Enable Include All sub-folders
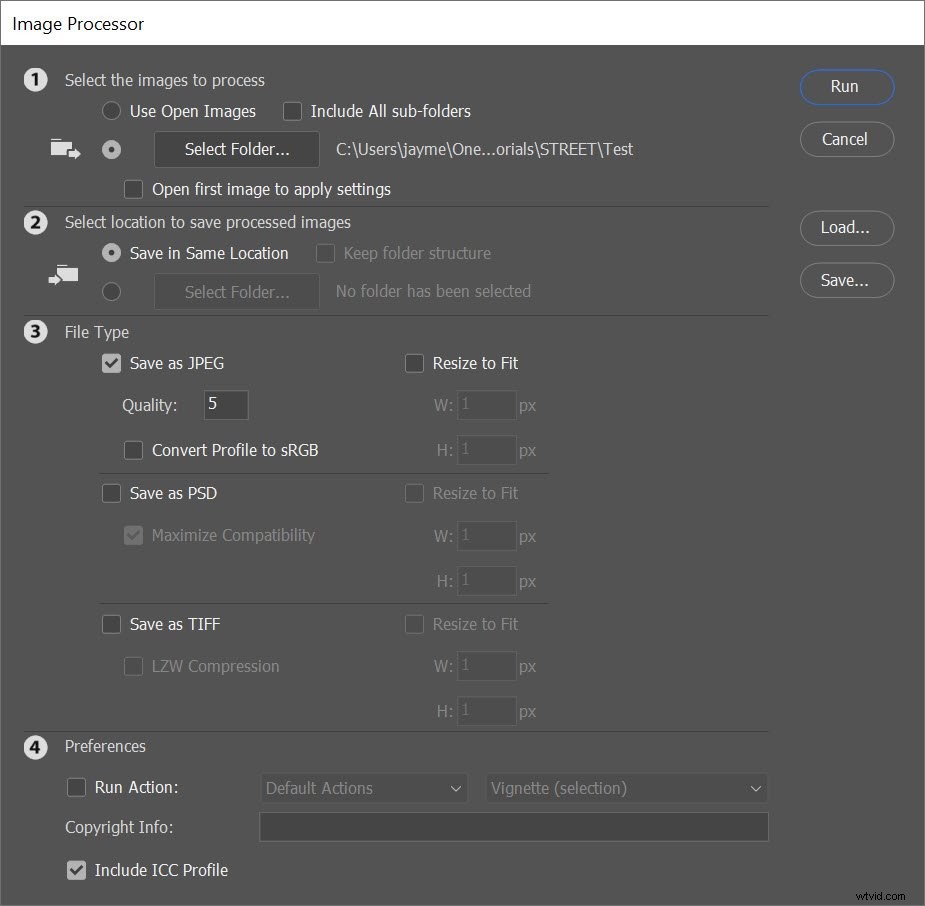 pyautogui.click(x=292, y=111)
